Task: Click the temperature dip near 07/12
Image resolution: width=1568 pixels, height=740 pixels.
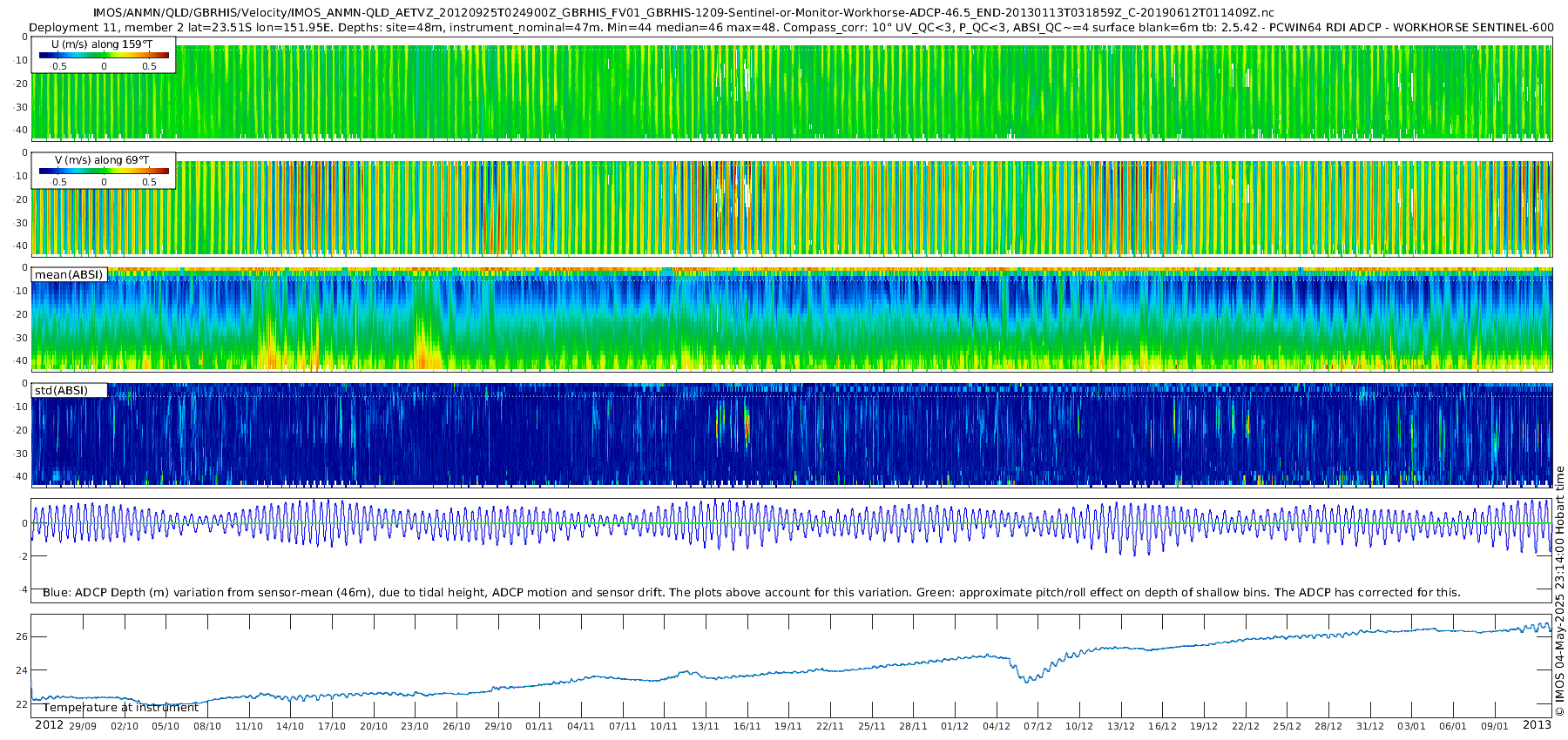Action: [1030, 678]
